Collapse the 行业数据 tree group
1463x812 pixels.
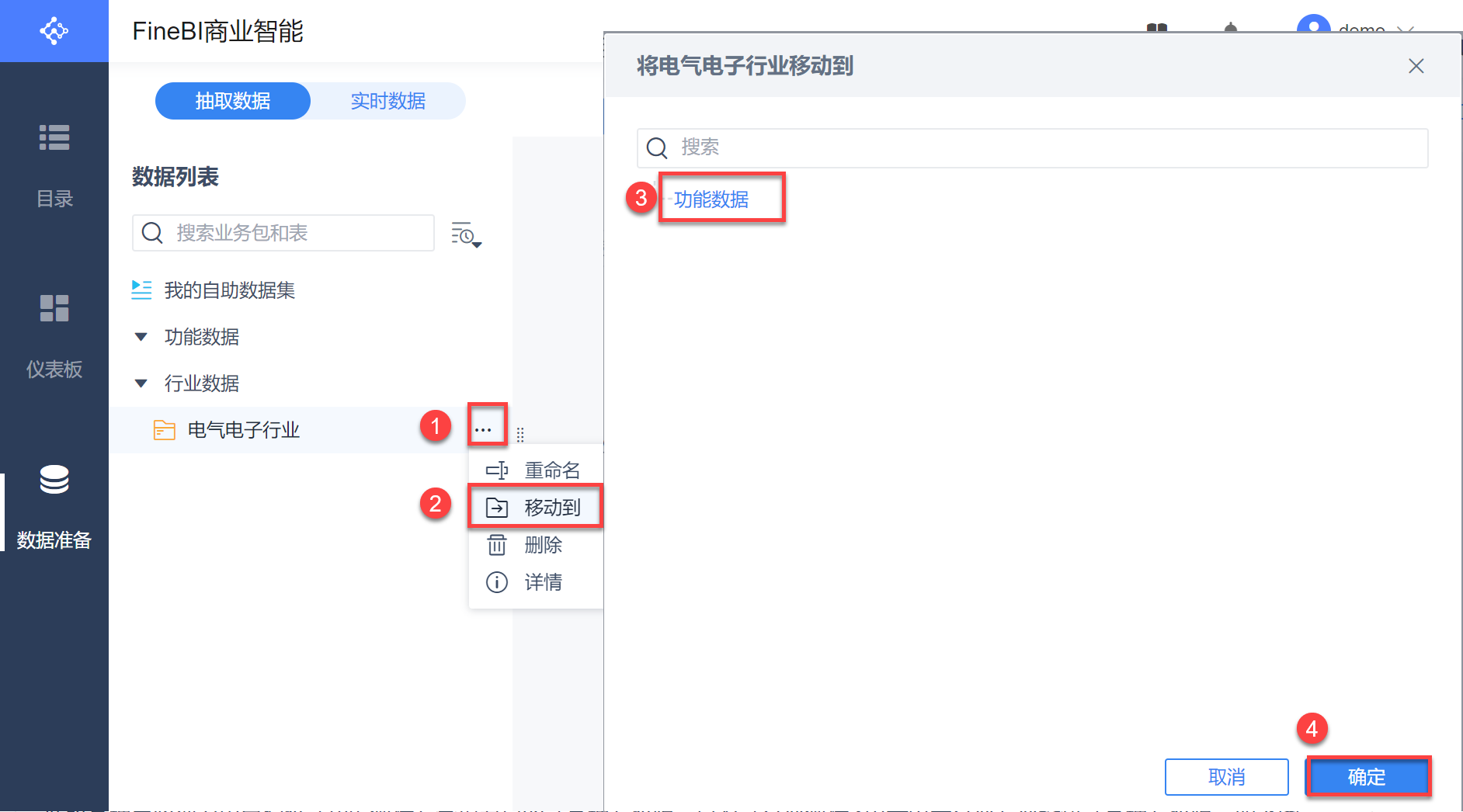coord(141,383)
